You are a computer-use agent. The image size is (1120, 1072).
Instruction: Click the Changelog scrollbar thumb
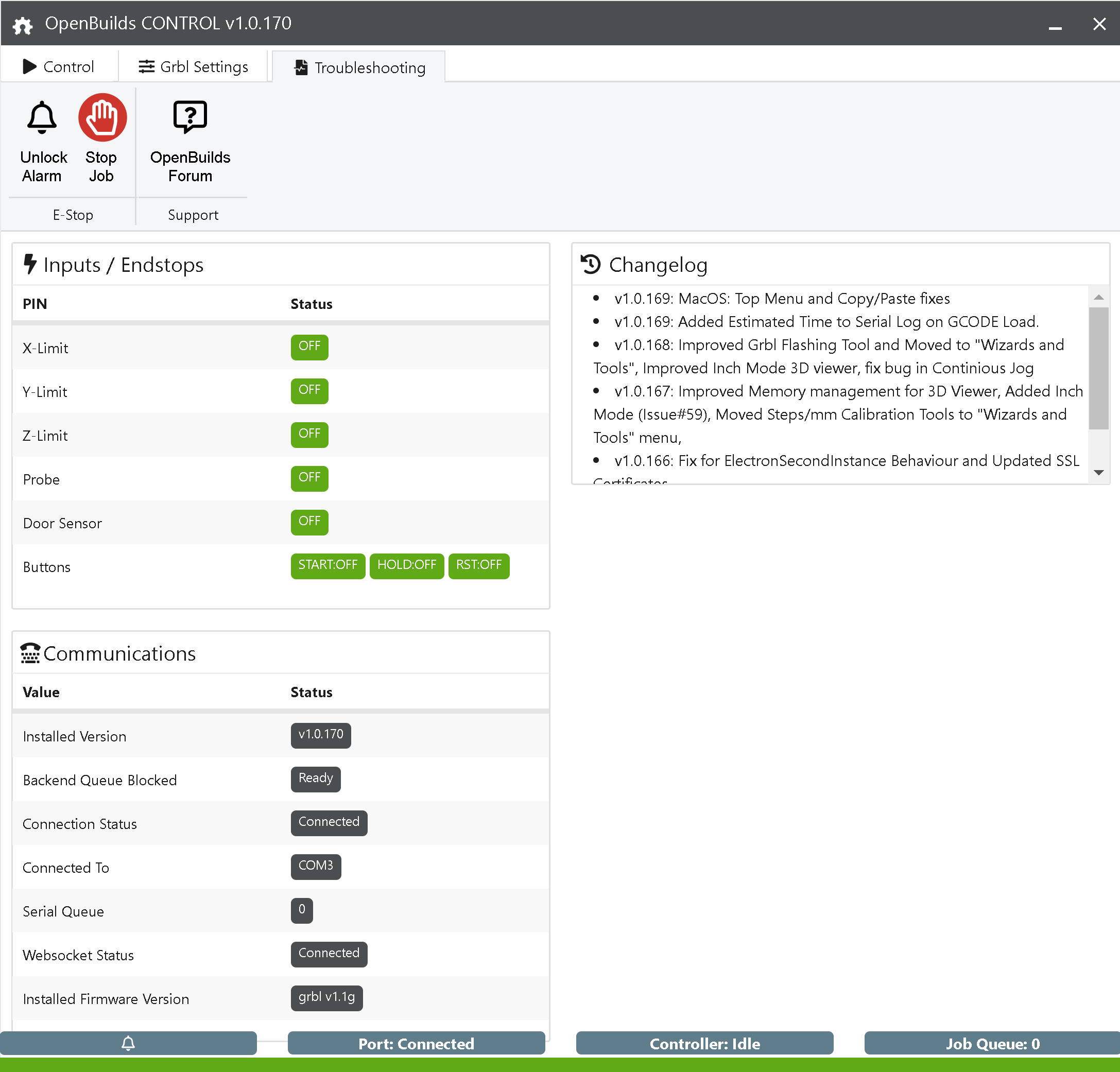tap(1098, 368)
